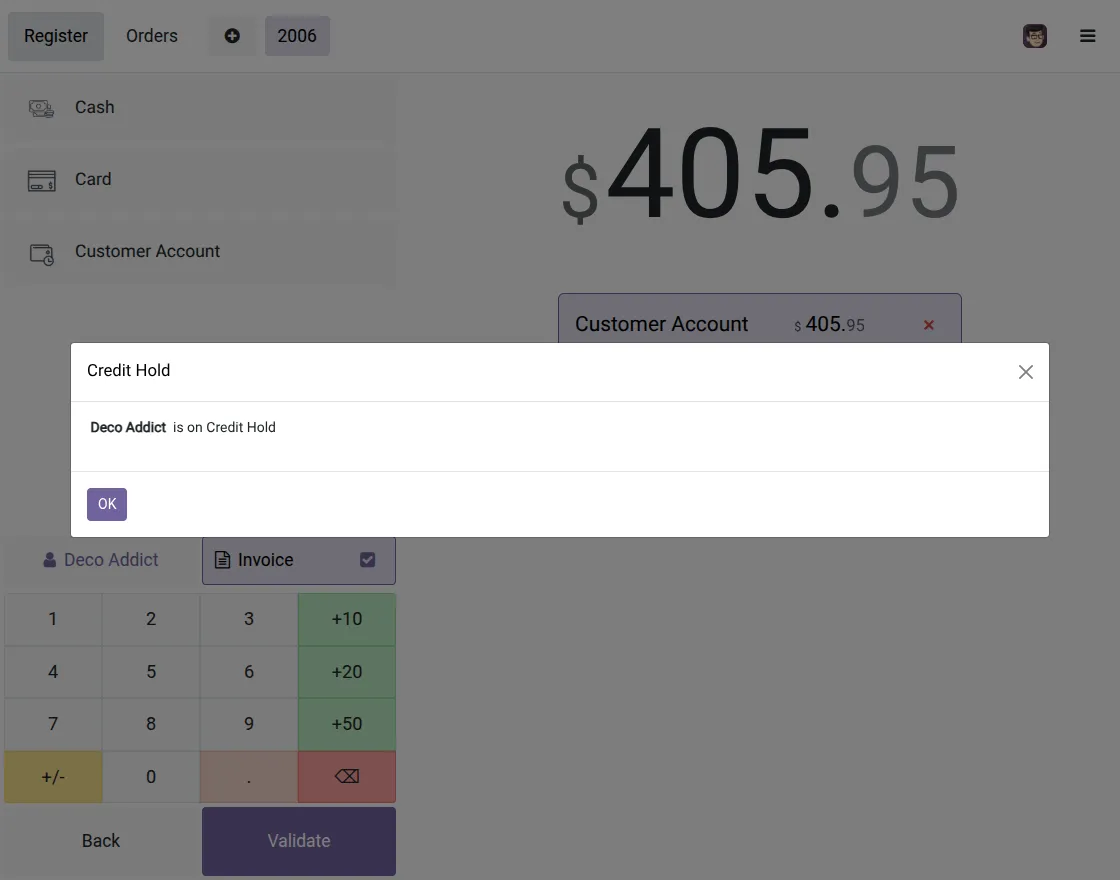This screenshot has width=1120, height=880.
Task: Tap numpad key 1
Action: coord(53,619)
